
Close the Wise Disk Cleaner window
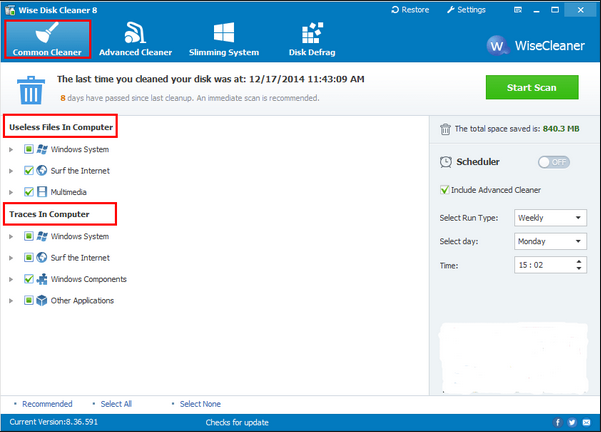(x=580, y=10)
